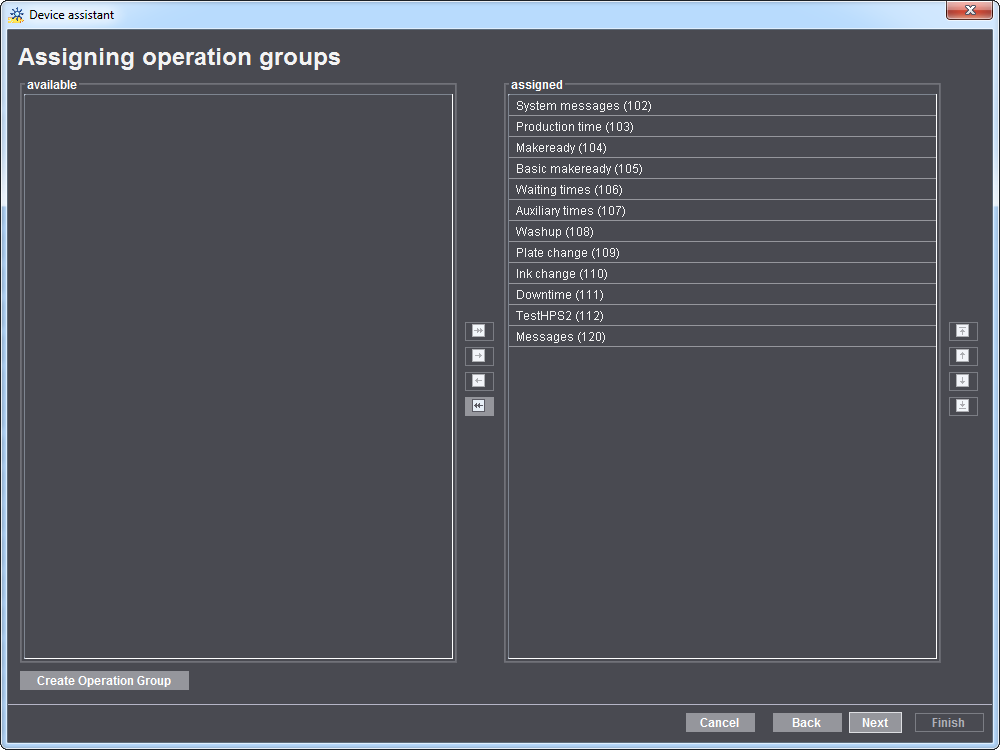Image resolution: width=1000 pixels, height=750 pixels.
Task: Click the move-down arrow icon
Action: click(x=963, y=381)
